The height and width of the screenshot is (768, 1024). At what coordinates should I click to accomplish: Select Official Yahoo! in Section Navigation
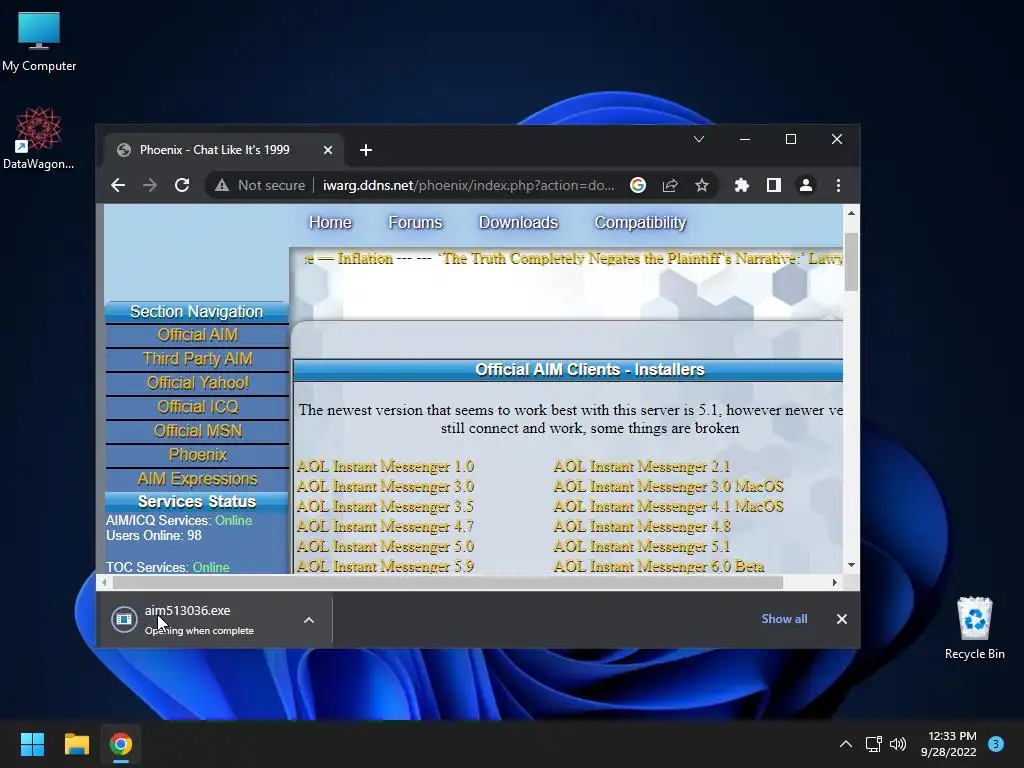pos(197,383)
